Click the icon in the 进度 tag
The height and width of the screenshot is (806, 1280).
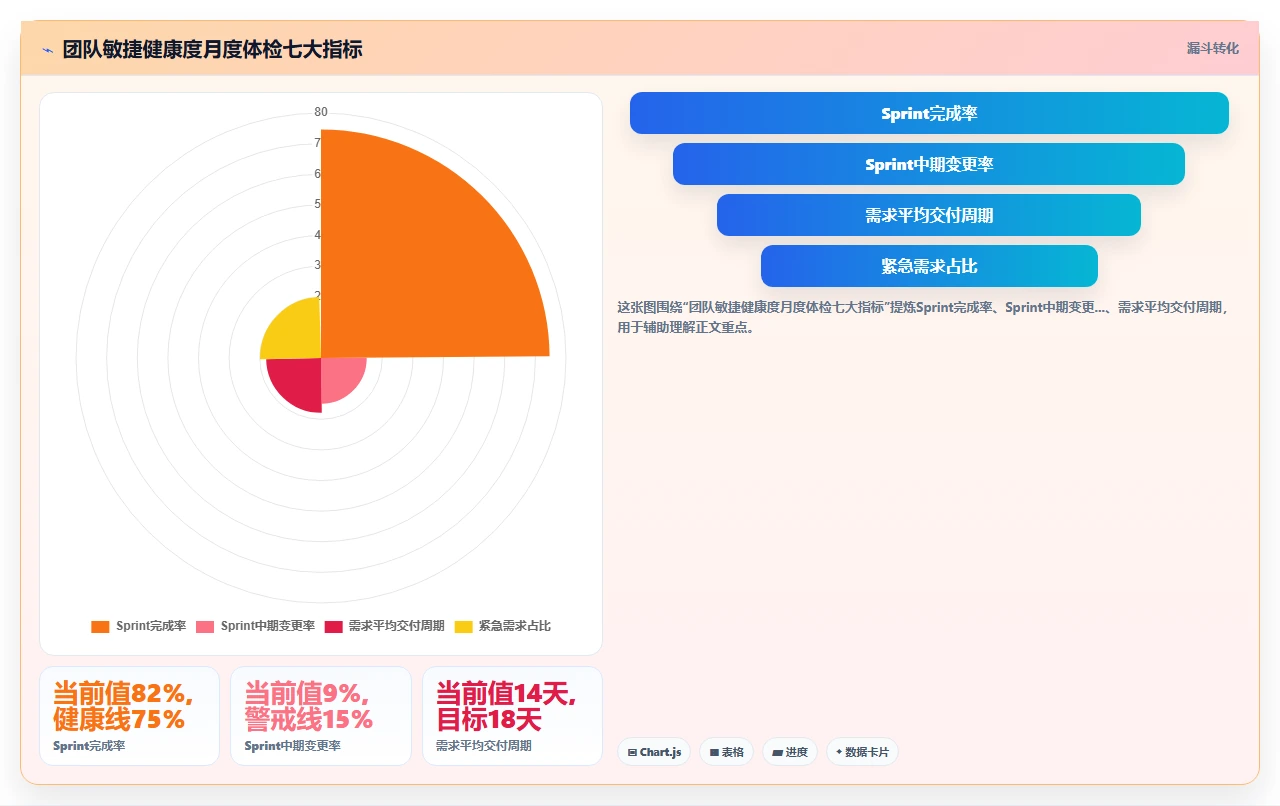coord(777,752)
